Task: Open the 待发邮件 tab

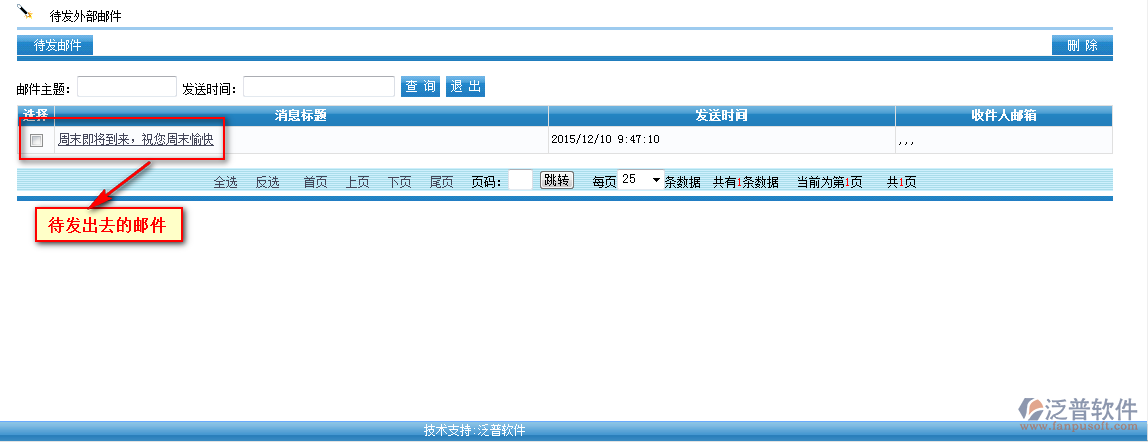Action: [55, 45]
